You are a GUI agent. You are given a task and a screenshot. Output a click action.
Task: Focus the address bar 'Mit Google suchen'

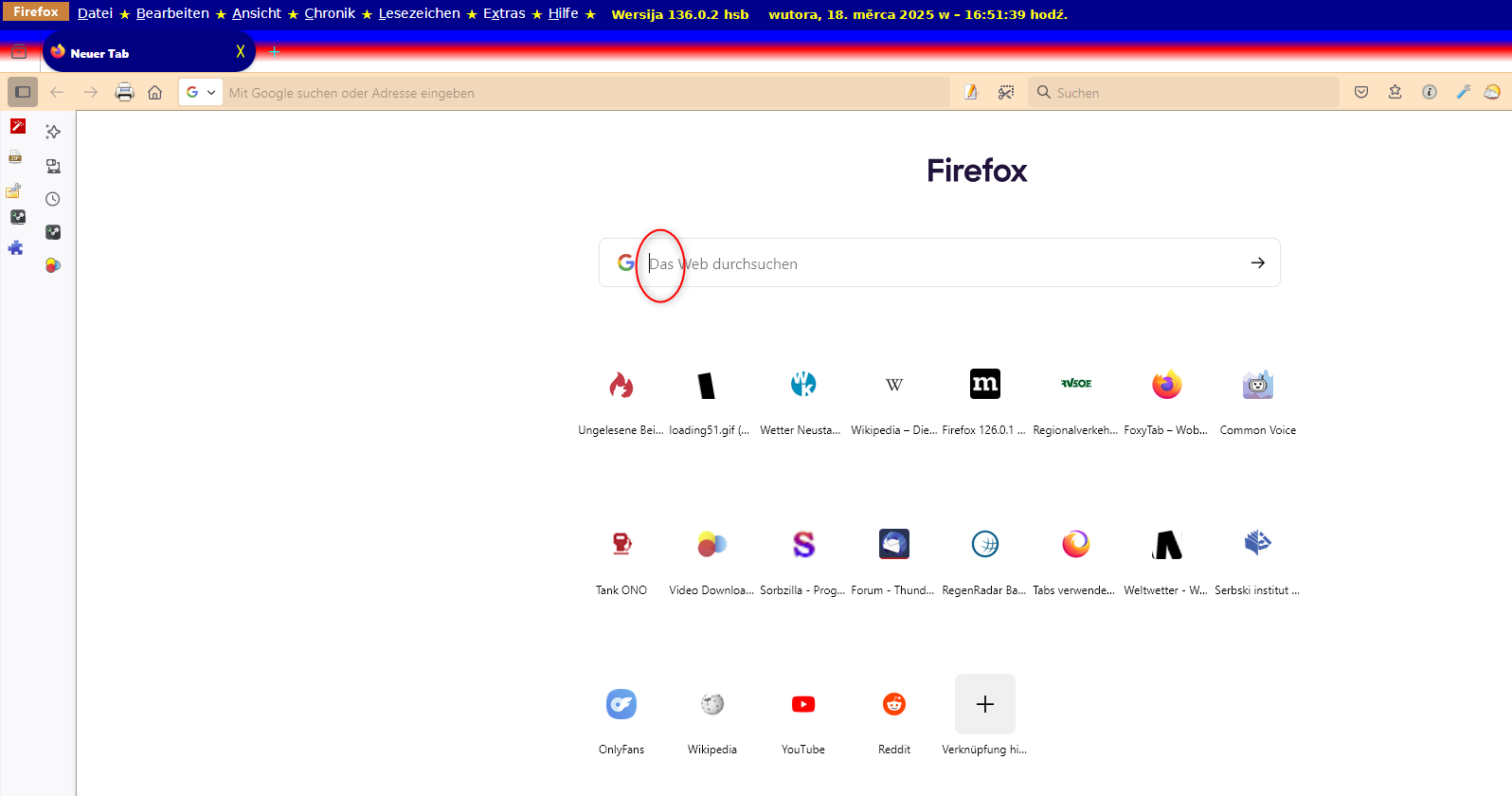tap(585, 93)
